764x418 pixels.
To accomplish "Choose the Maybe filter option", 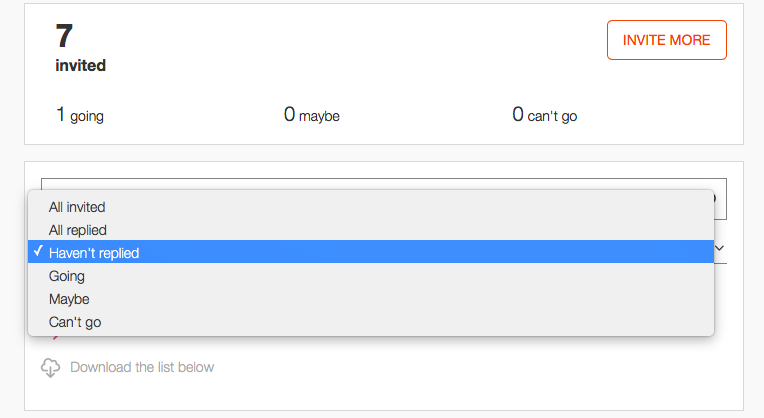I will point(371,299).
